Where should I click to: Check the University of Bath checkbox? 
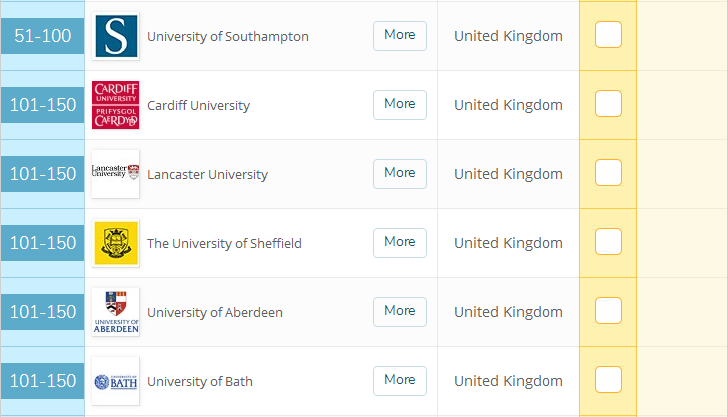point(608,380)
